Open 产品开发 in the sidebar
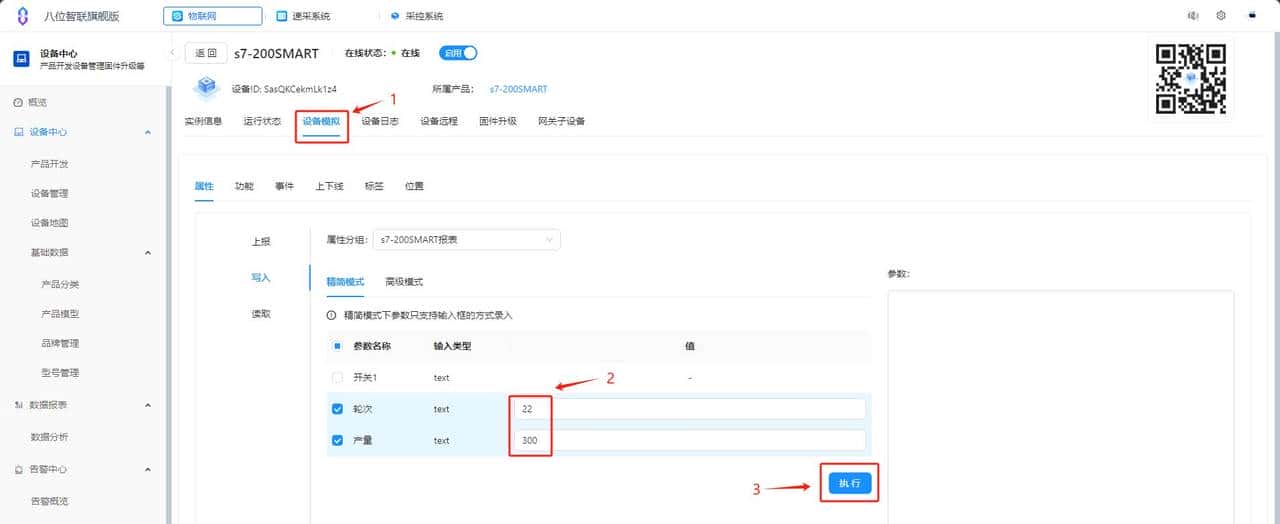The image size is (1280, 524). [49, 164]
